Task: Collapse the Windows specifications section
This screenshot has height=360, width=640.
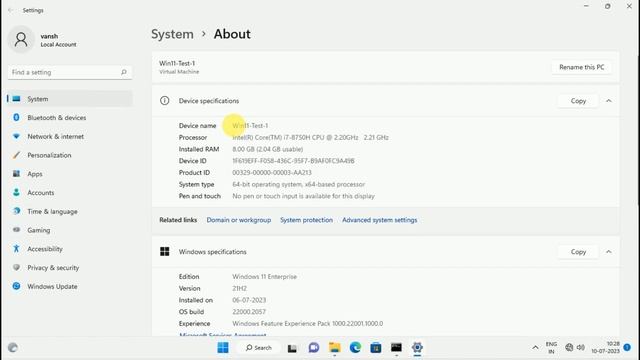Action: pos(609,252)
